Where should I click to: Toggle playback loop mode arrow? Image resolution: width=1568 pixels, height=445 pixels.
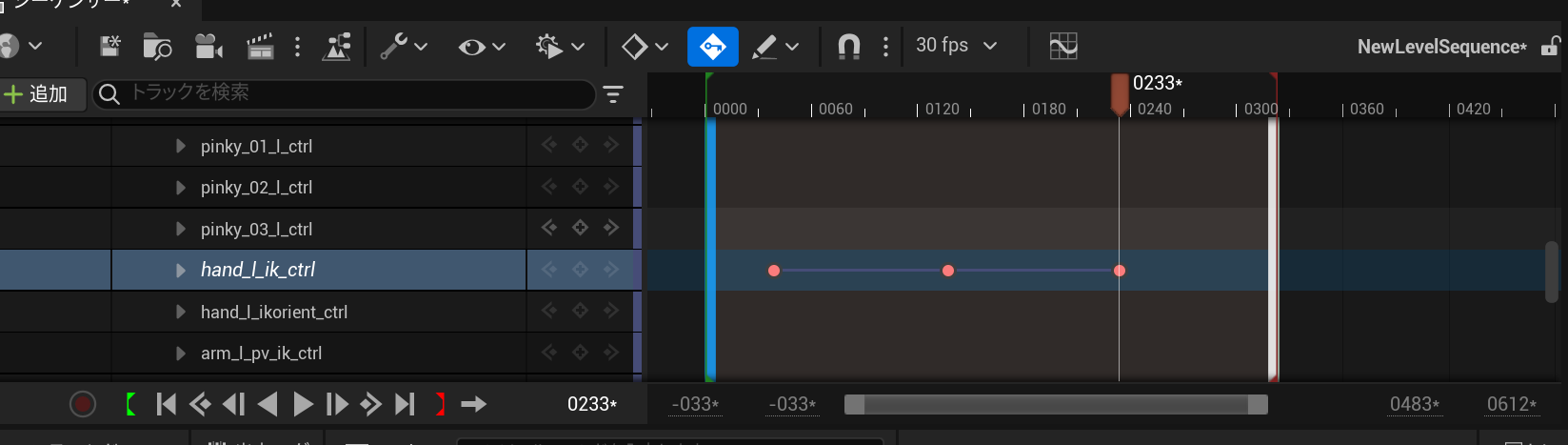[473, 405]
